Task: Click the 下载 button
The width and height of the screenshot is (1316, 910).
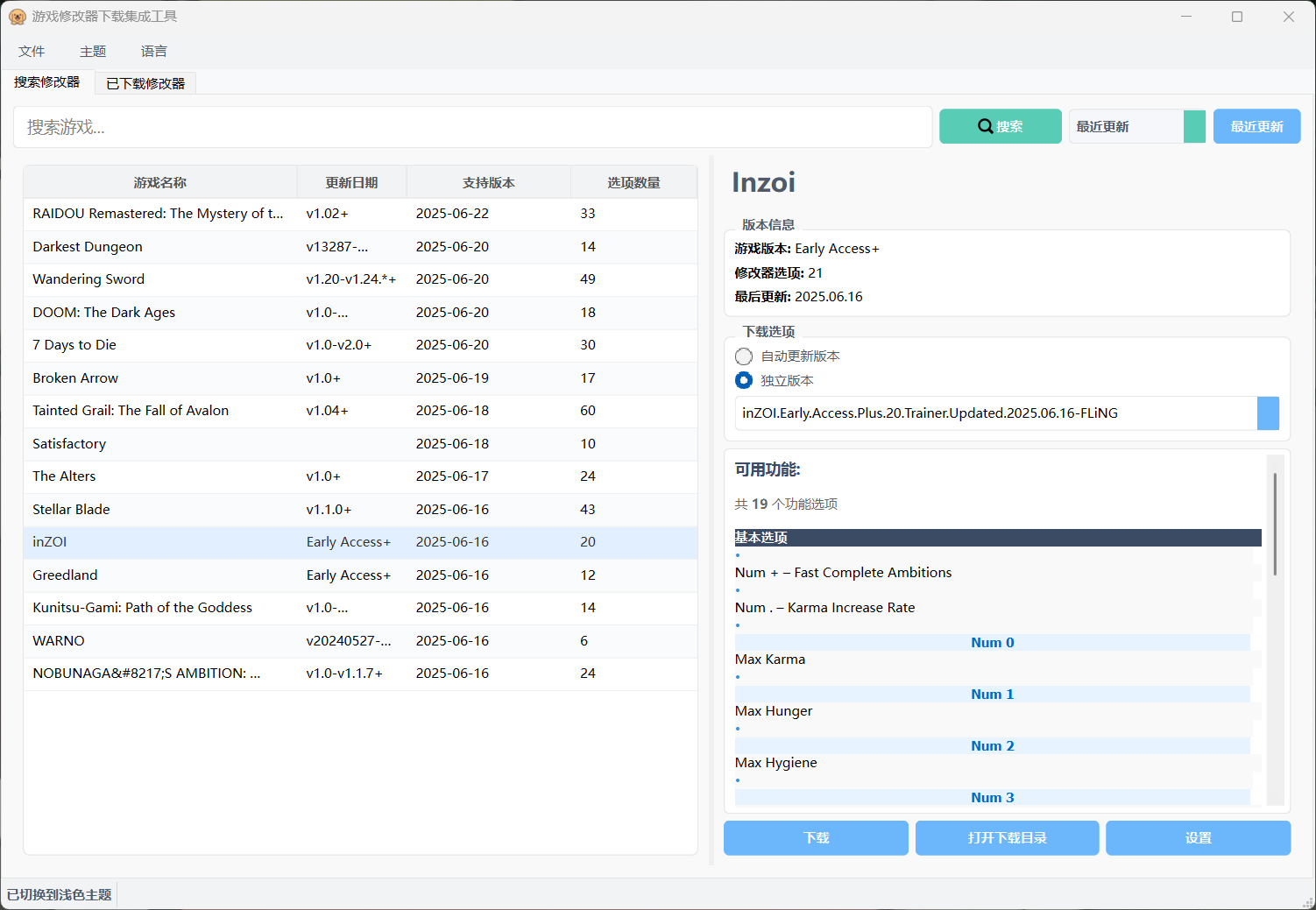Action: click(x=816, y=838)
